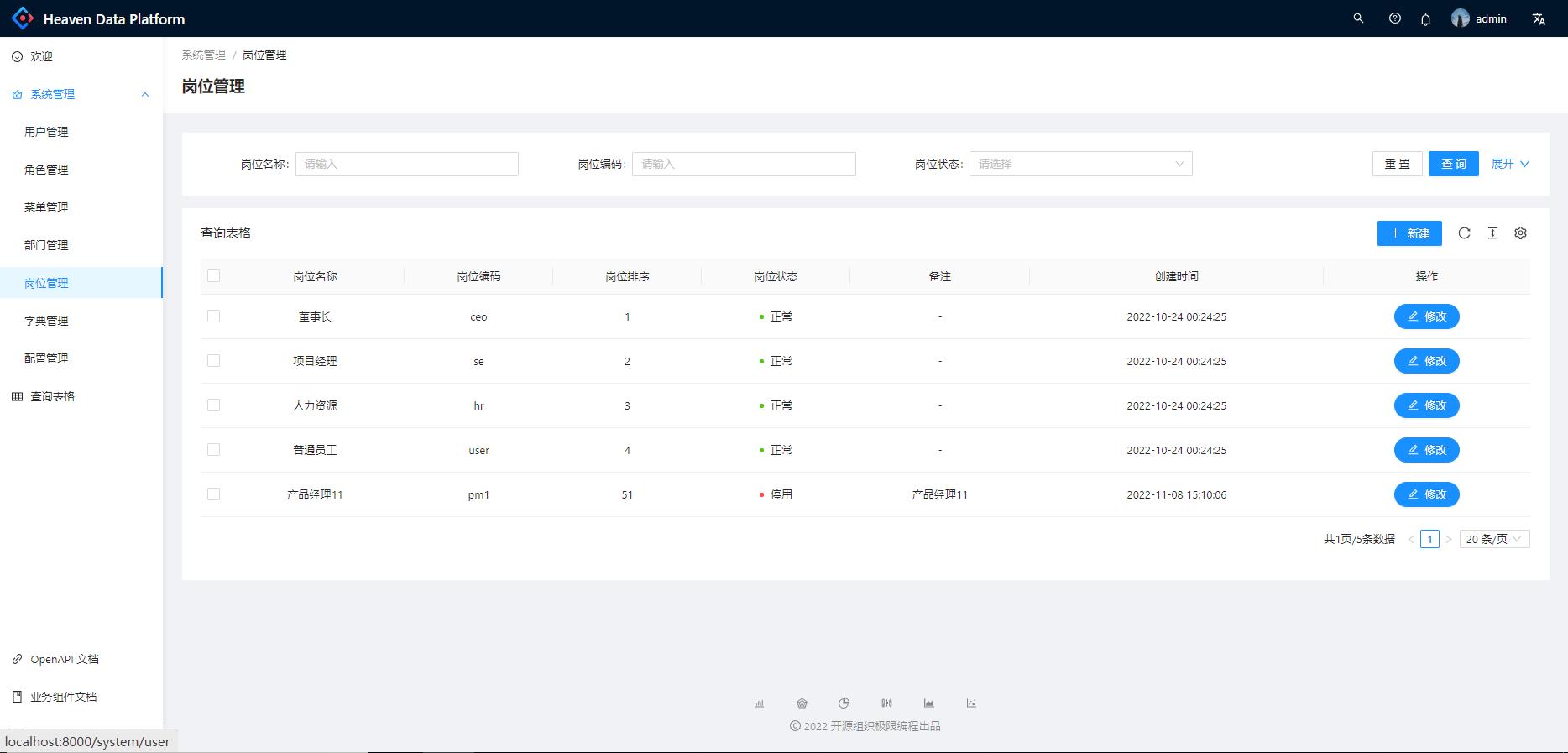1568x753 pixels.
Task: Click the book icon beside 业务组件文档
Action: click(17, 697)
